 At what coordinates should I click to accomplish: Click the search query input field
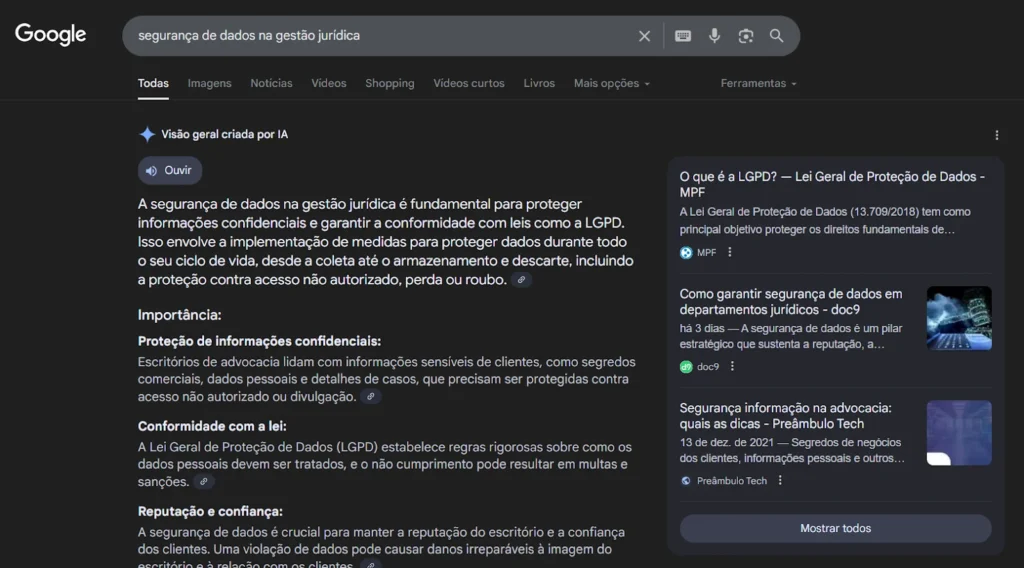point(379,36)
